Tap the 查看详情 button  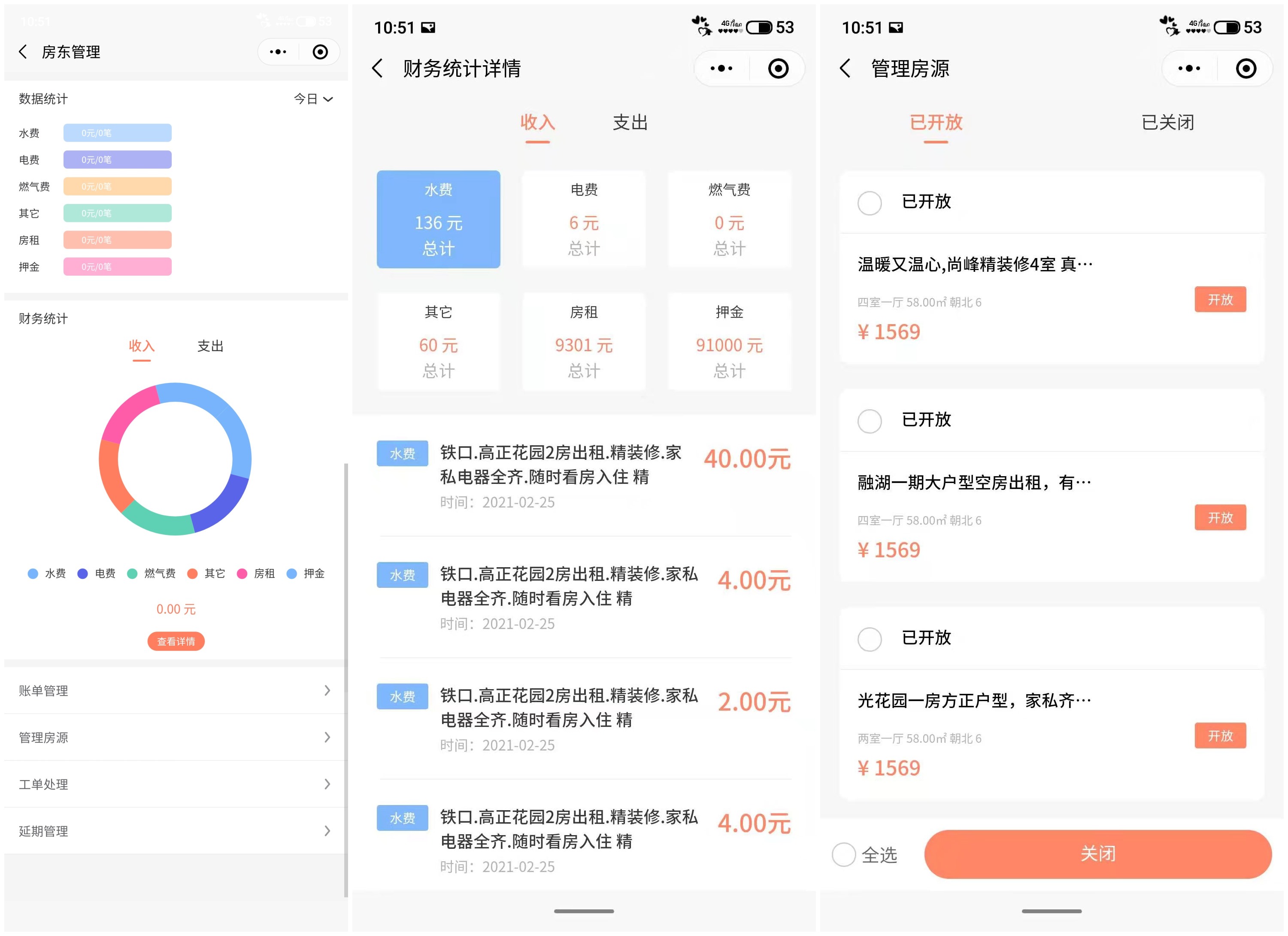point(176,641)
